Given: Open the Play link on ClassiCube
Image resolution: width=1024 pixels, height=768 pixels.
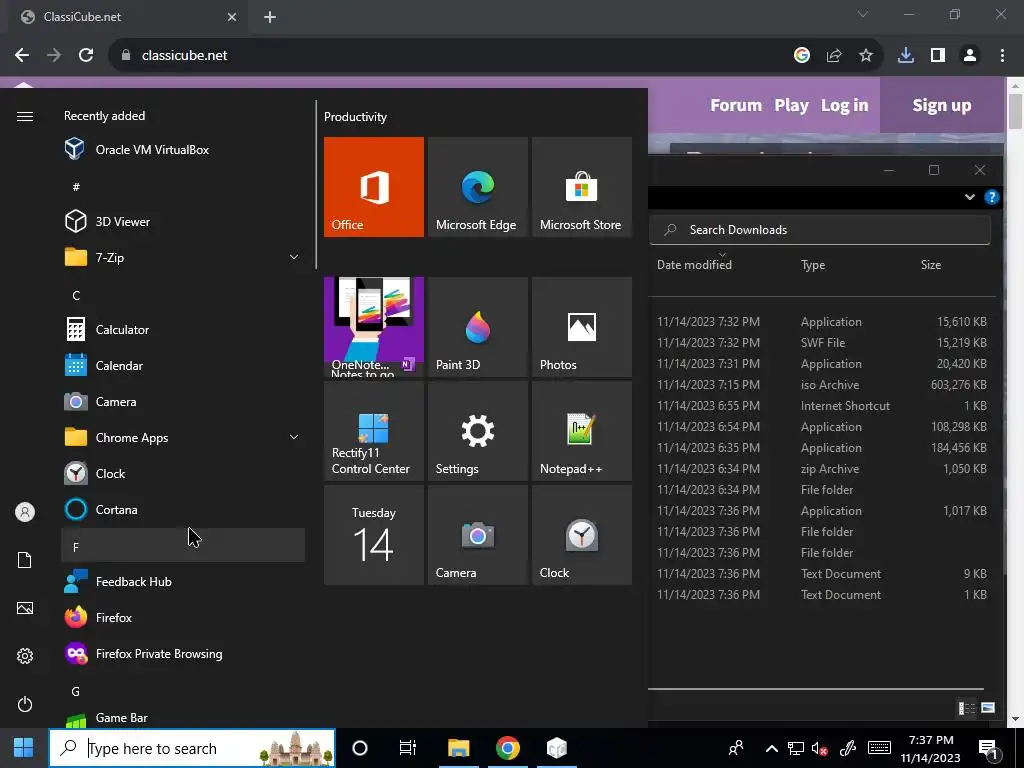Looking at the screenshot, I should (x=792, y=105).
